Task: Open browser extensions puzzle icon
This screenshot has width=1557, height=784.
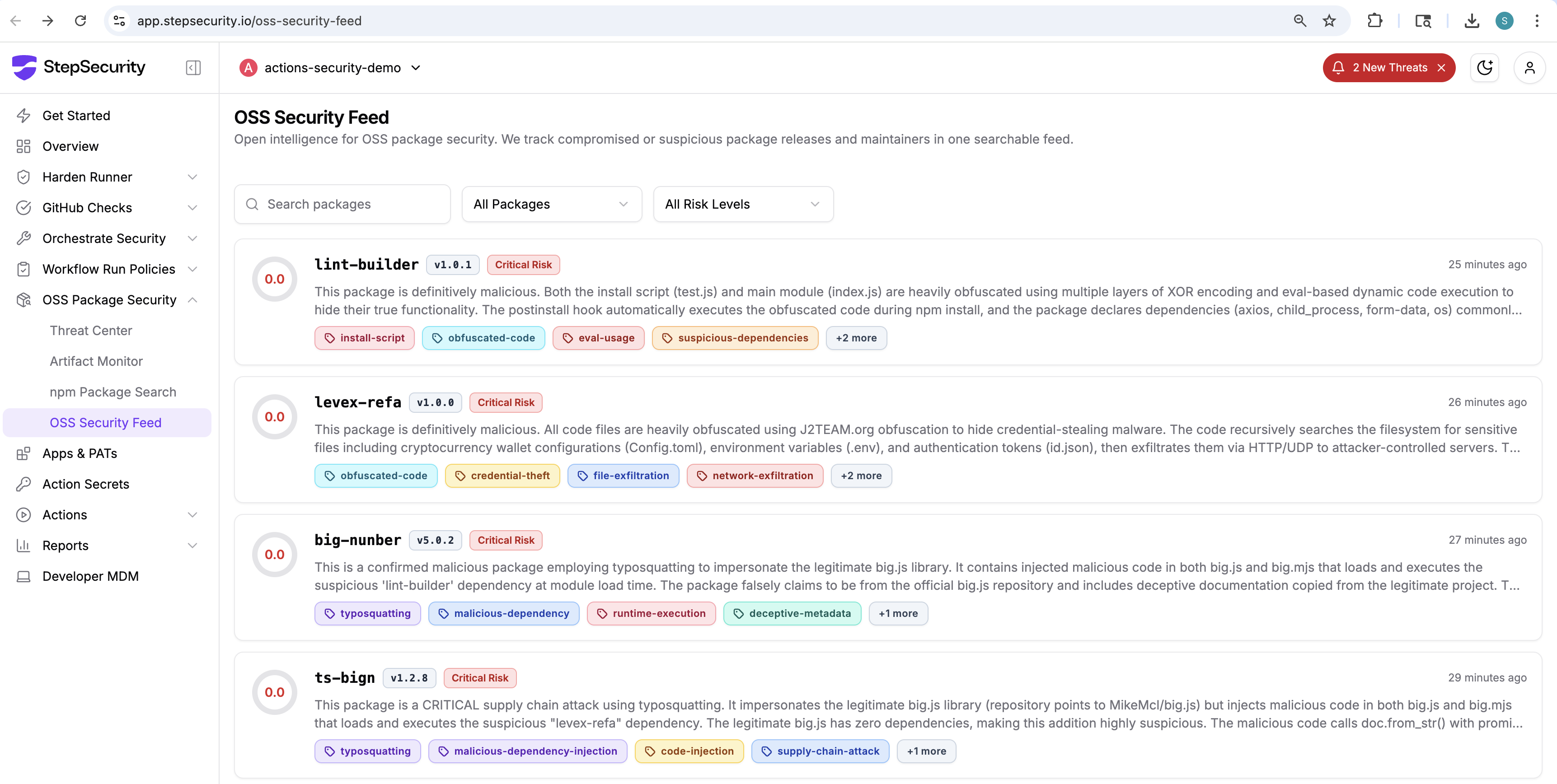Action: coord(1374,21)
